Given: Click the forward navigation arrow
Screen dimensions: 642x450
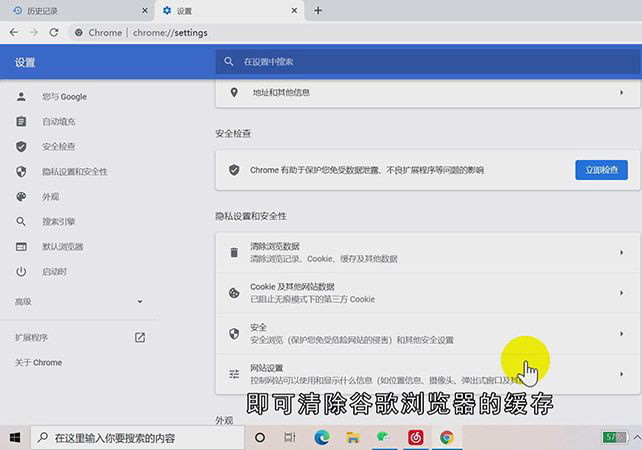Looking at the screenshot, I should (x=34, y=32).
